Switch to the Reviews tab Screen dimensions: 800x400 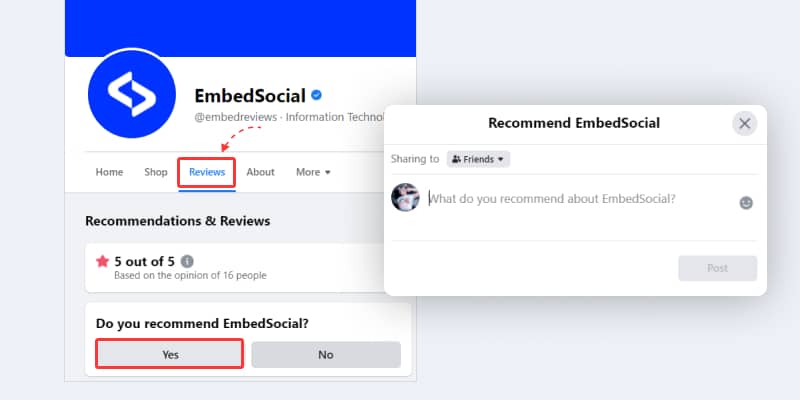[x=207, y=172]
